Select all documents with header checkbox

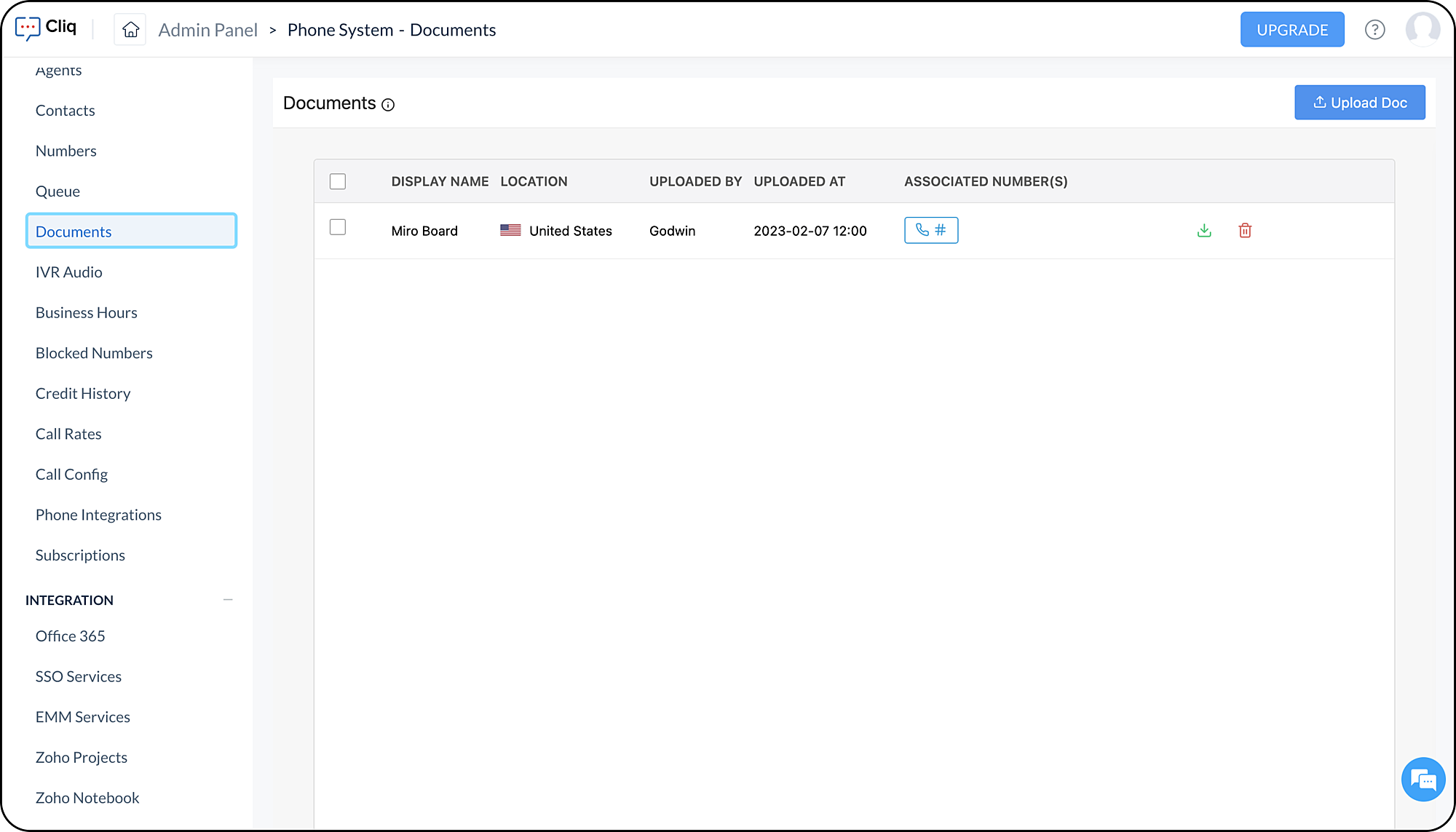pos(338,181)
